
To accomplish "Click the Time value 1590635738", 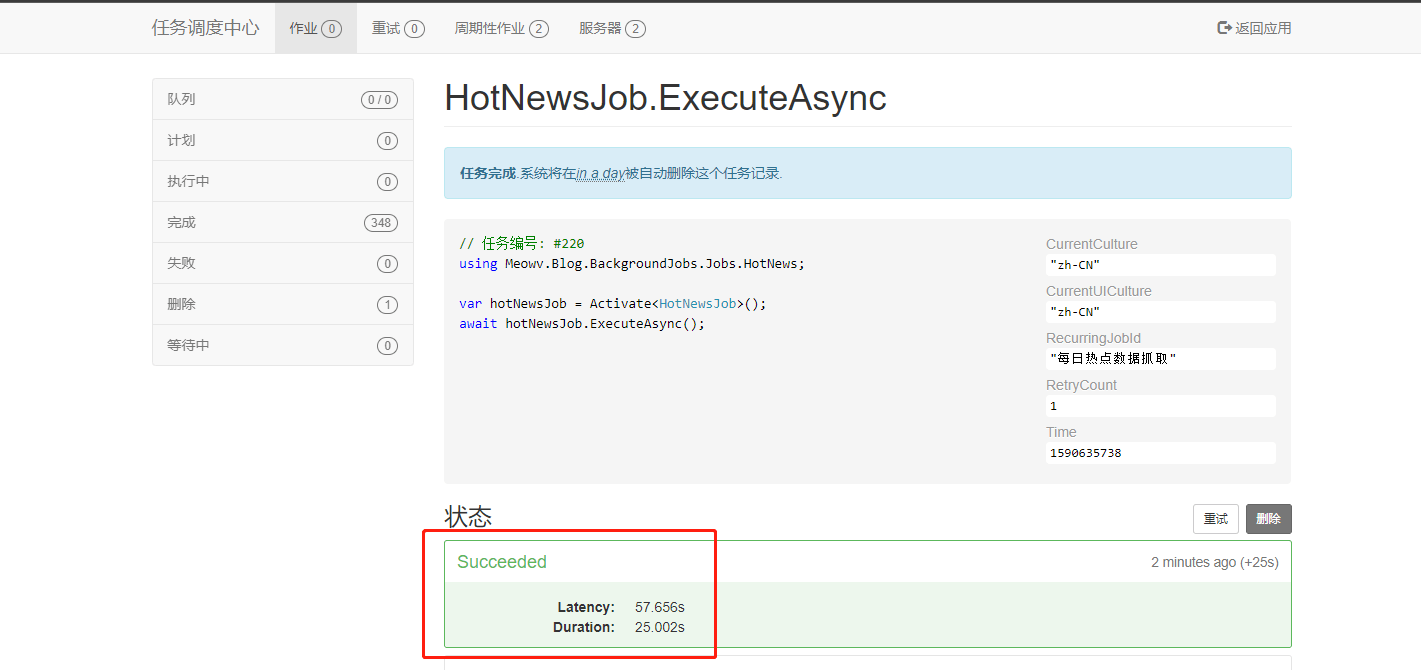I will 1085,453.
